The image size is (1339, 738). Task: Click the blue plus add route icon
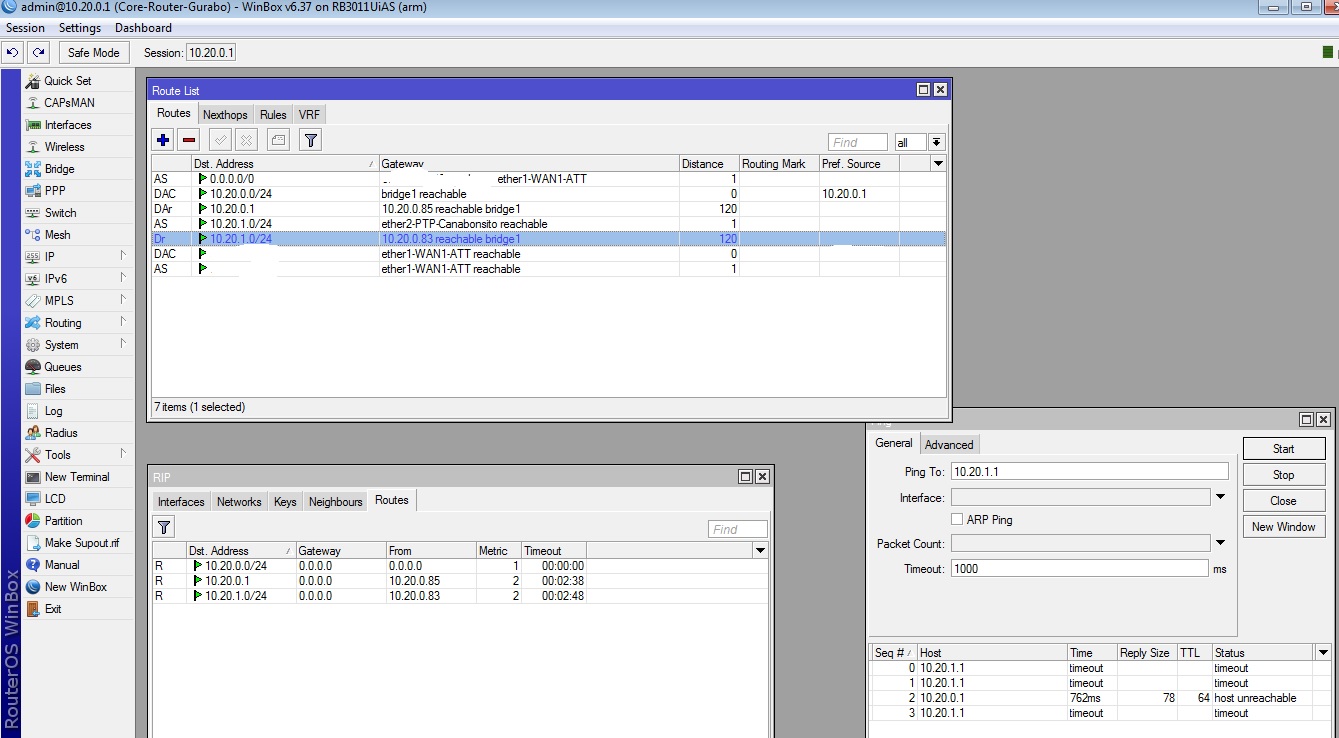tap(163, 141)
